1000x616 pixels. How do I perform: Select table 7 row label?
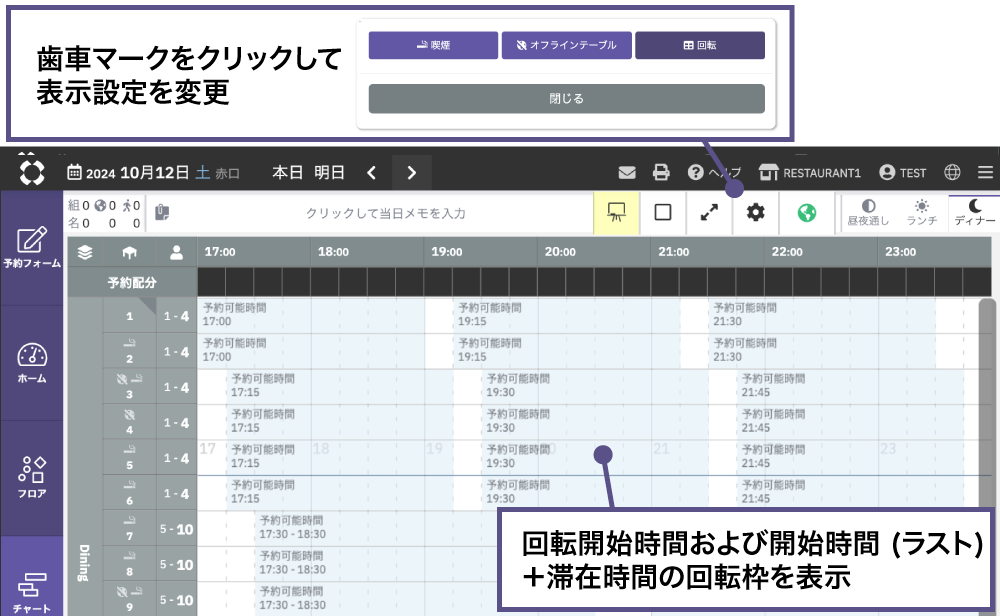pos(129,529)
